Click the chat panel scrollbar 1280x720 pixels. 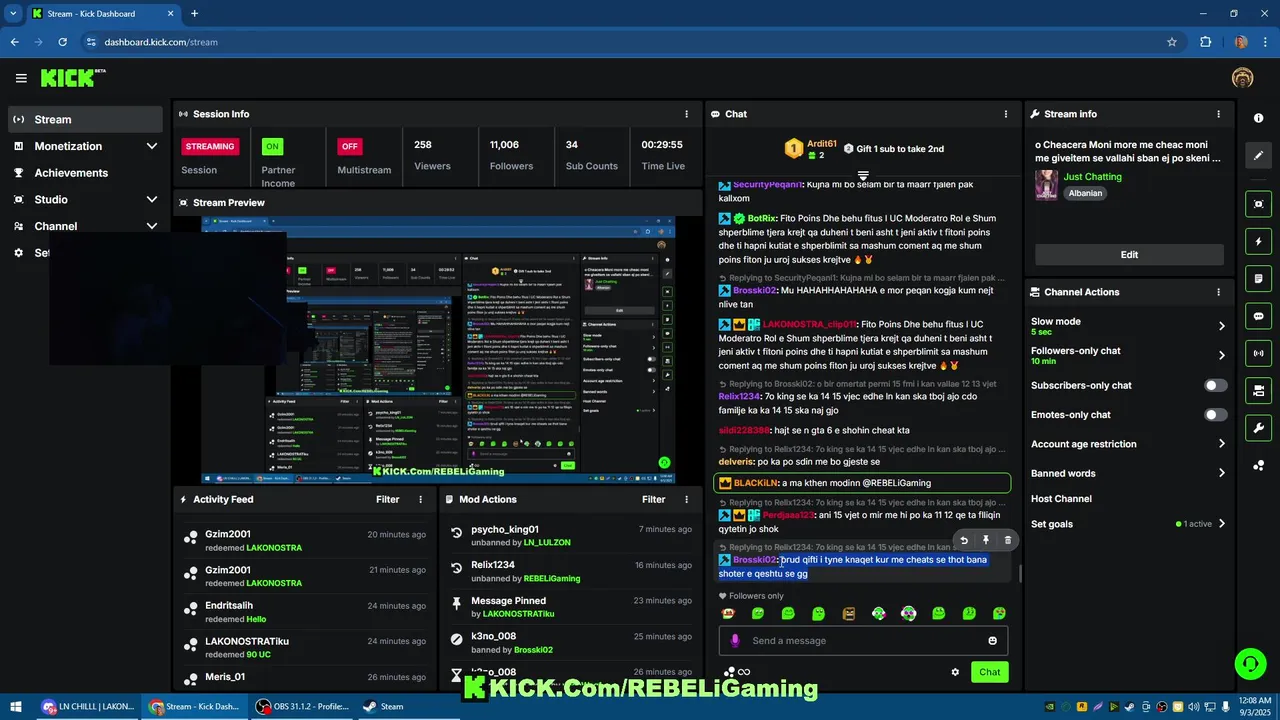click(x=1020, y=574)
